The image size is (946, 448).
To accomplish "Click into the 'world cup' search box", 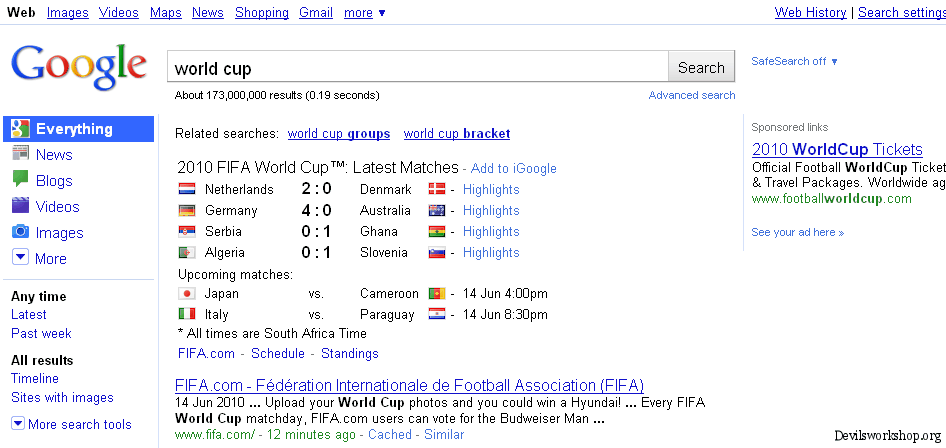I will click(x=417, y=67).
